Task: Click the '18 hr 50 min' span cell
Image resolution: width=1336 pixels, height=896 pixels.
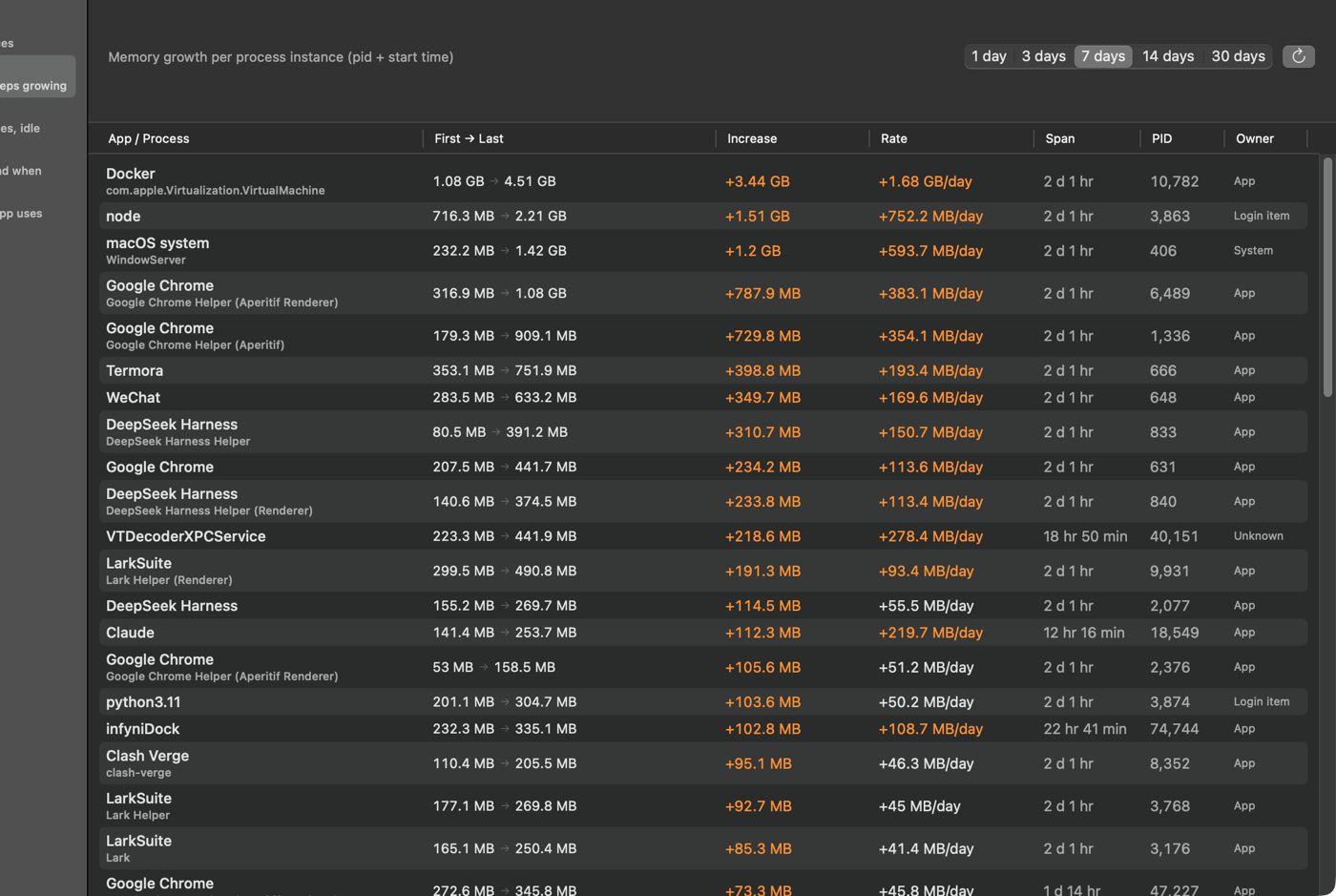Action: pos(1085,536)
